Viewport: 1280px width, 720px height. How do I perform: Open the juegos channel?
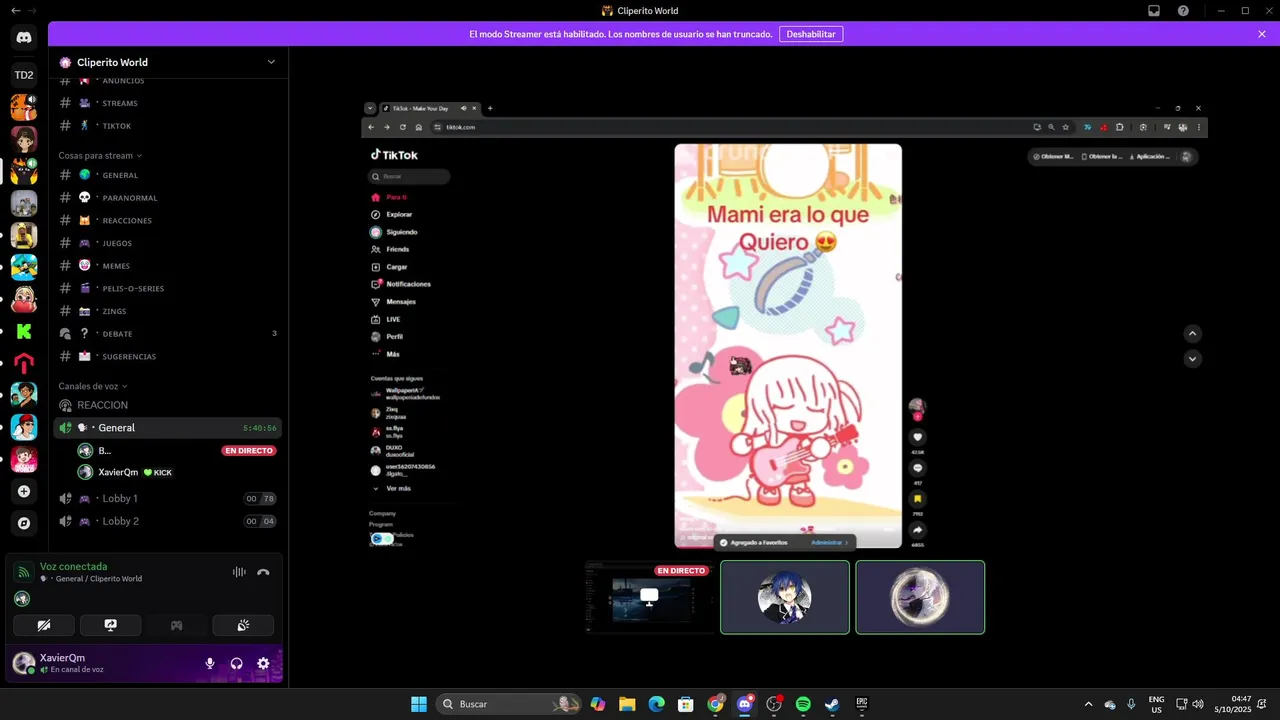pos(167,243)
